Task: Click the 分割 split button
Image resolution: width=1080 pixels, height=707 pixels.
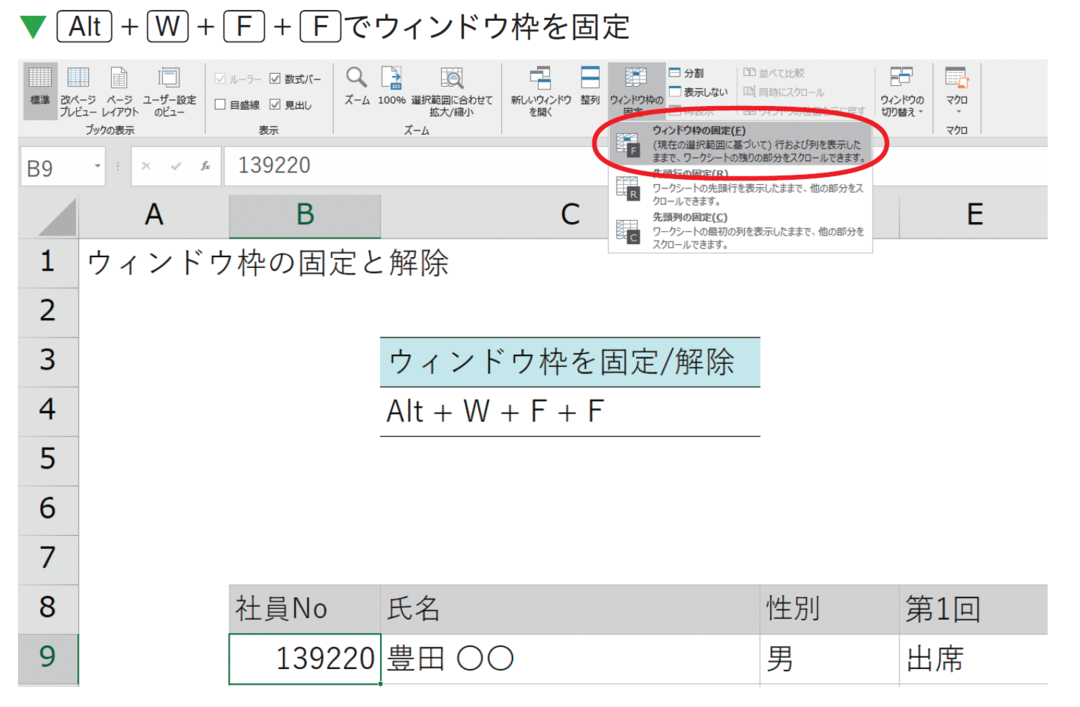Action: click(686, 73)
